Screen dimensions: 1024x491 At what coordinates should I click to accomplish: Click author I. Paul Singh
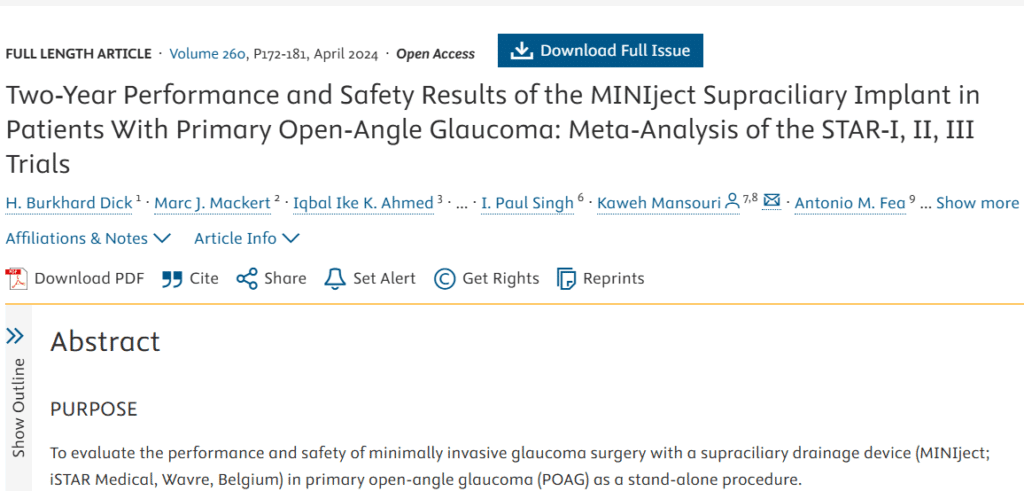pyautogui.click(x=527, y=203)
